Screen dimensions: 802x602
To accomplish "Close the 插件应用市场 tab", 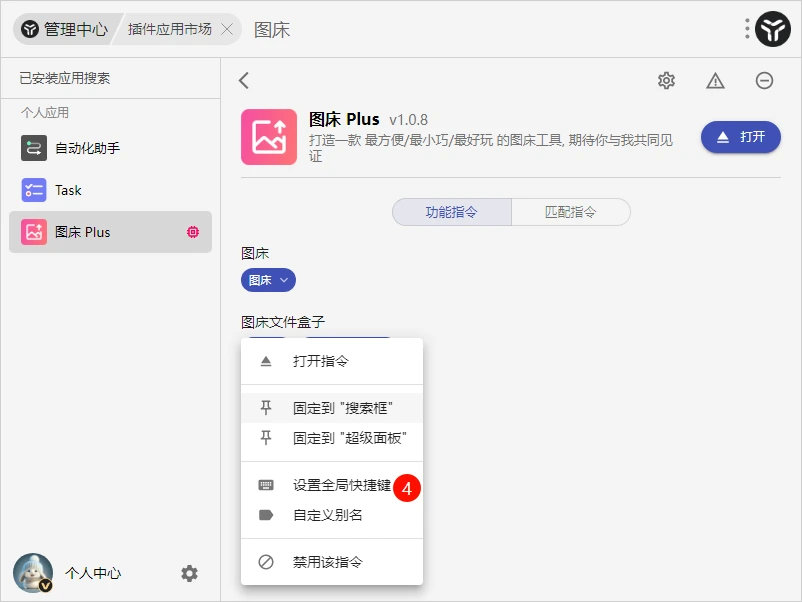I will pyautogui.click(x=227, y=29).
